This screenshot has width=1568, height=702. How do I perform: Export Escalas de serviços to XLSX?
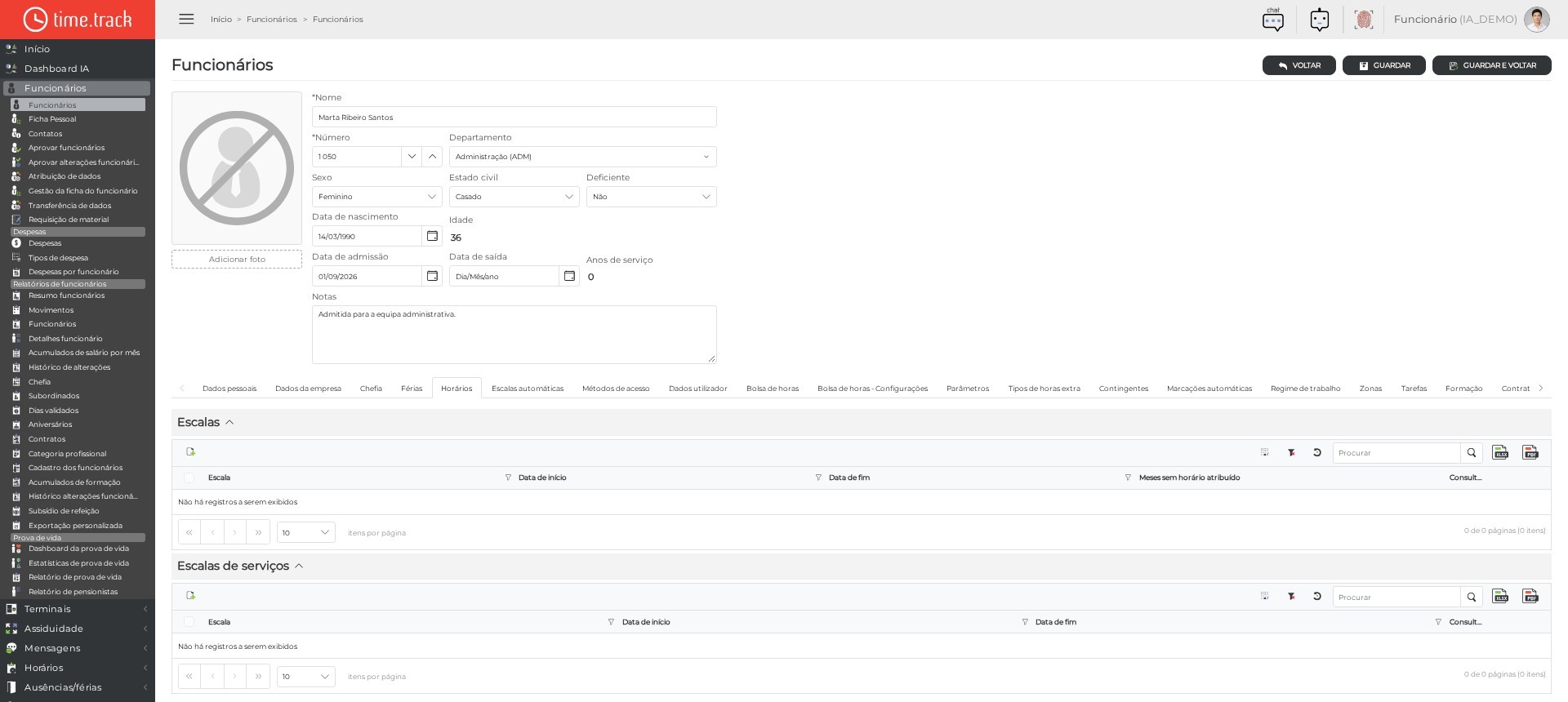click(x=1500, y=596)
